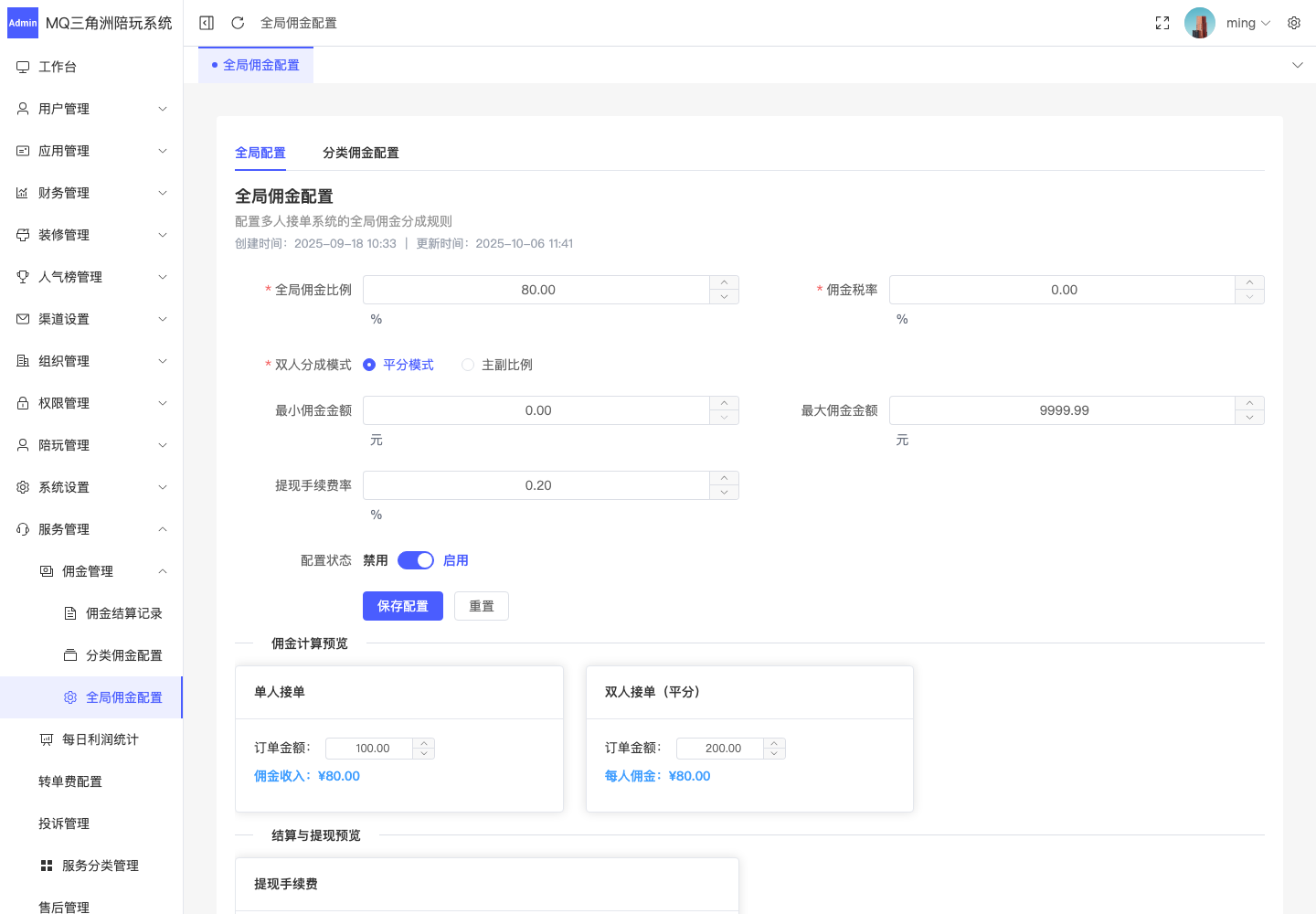Click MQ三角洲陪玩系统 title
Viewport: 1316px width, 914px height.
109,23
